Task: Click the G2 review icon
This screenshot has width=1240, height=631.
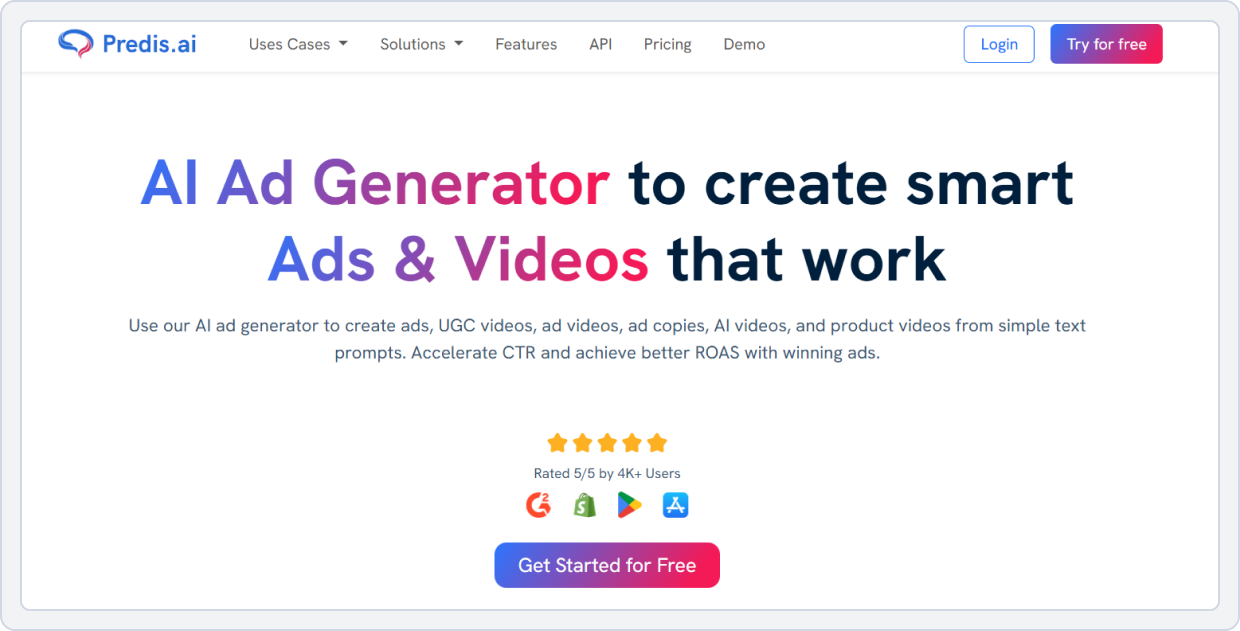Action: (539, 504)
